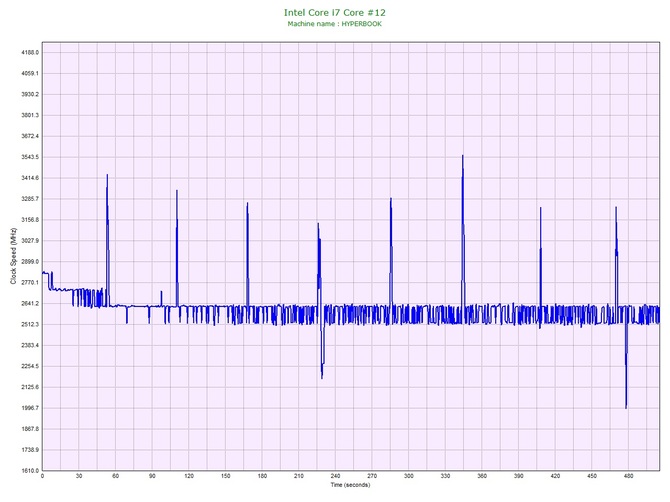
Task: Click the 90 seconds x-axis label
Action: coord(152,476)
